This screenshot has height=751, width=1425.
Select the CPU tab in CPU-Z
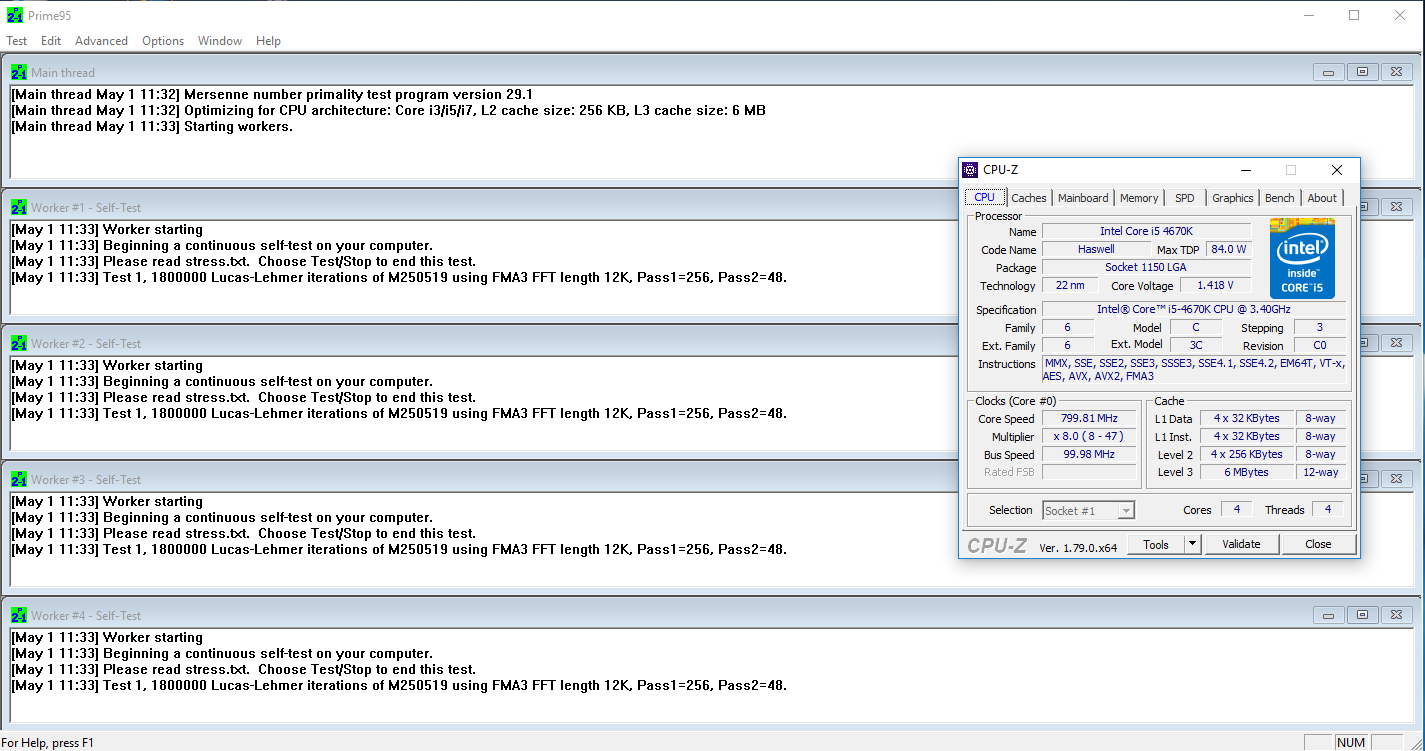pyautogui.click(x=984, y=198)
